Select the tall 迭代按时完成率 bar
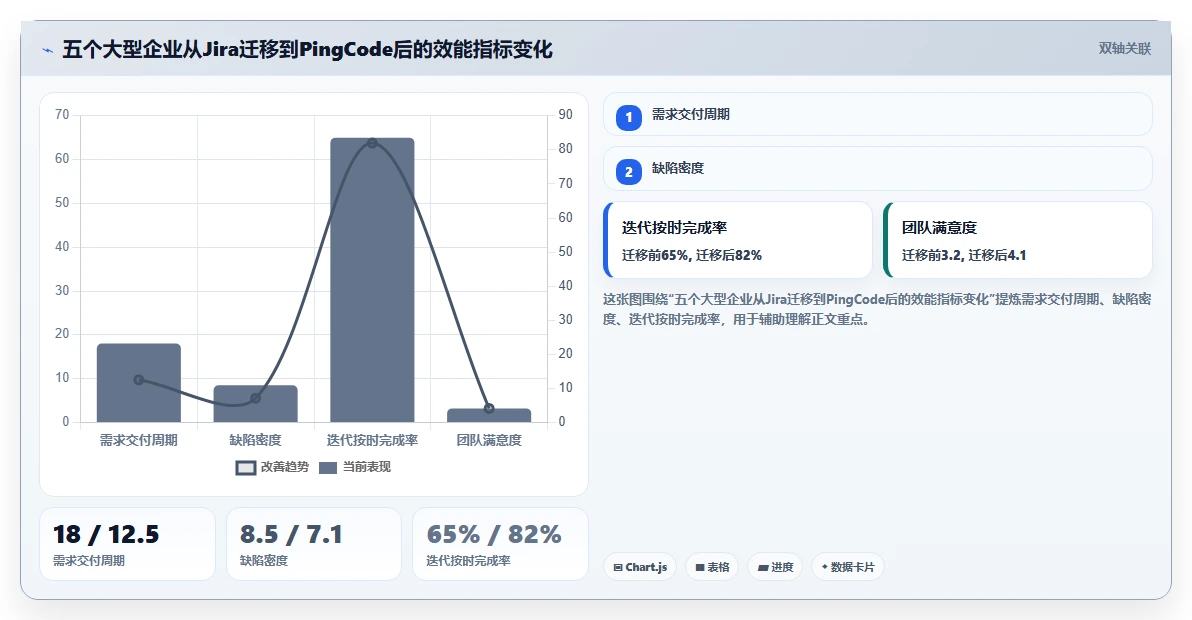The image size is (1192, 620). click(372, 280)
